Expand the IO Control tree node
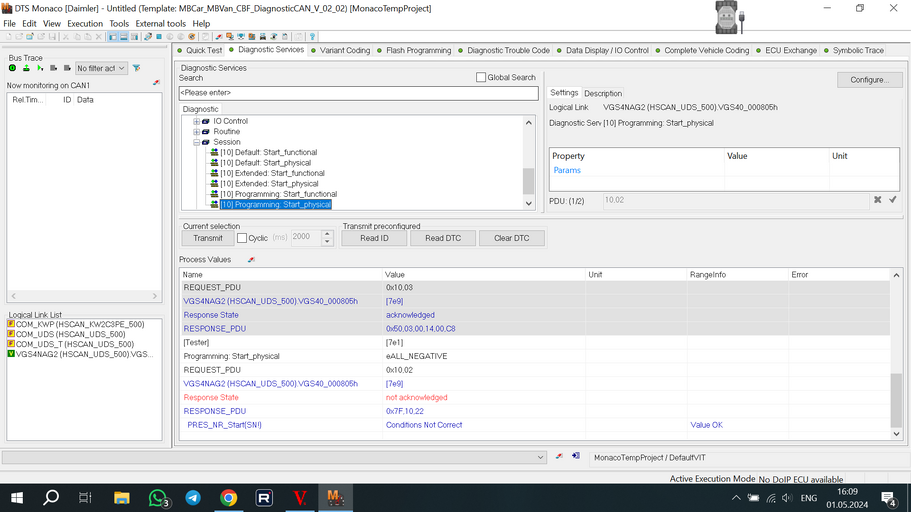911x512 pixels. (x=196, y=121)
